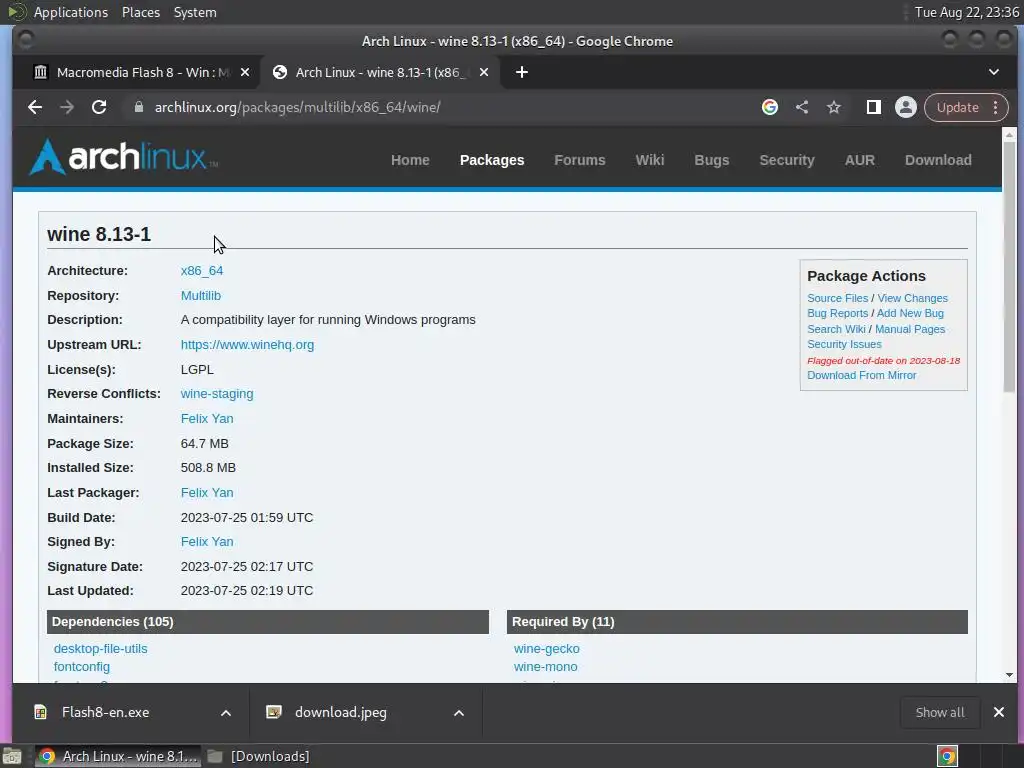Close the downloads bar

999,712
